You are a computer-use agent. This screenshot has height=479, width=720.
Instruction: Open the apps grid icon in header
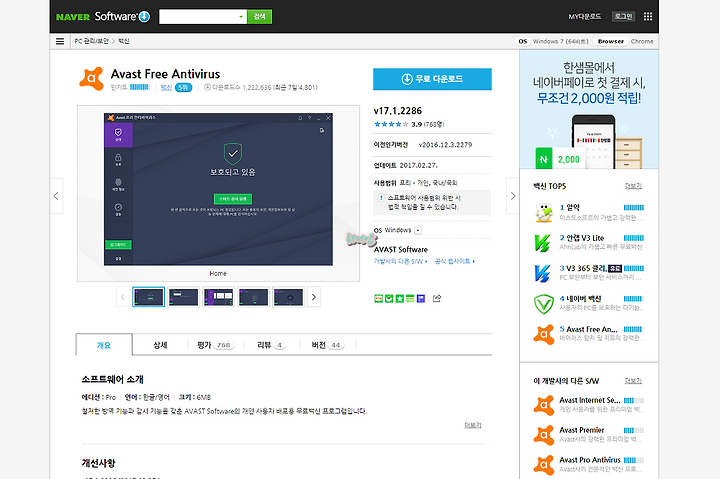648,17
